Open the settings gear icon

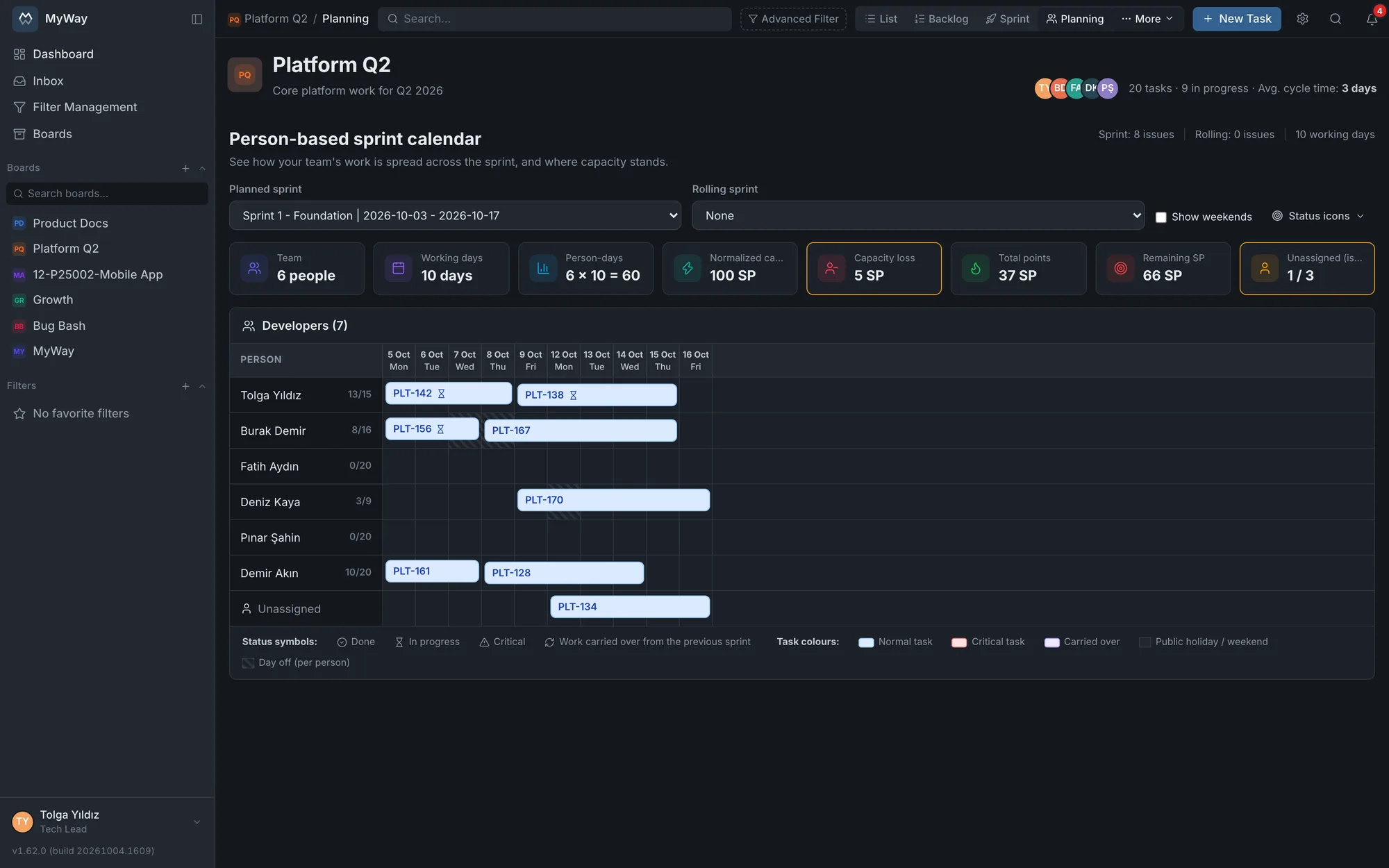(1302, 19)
